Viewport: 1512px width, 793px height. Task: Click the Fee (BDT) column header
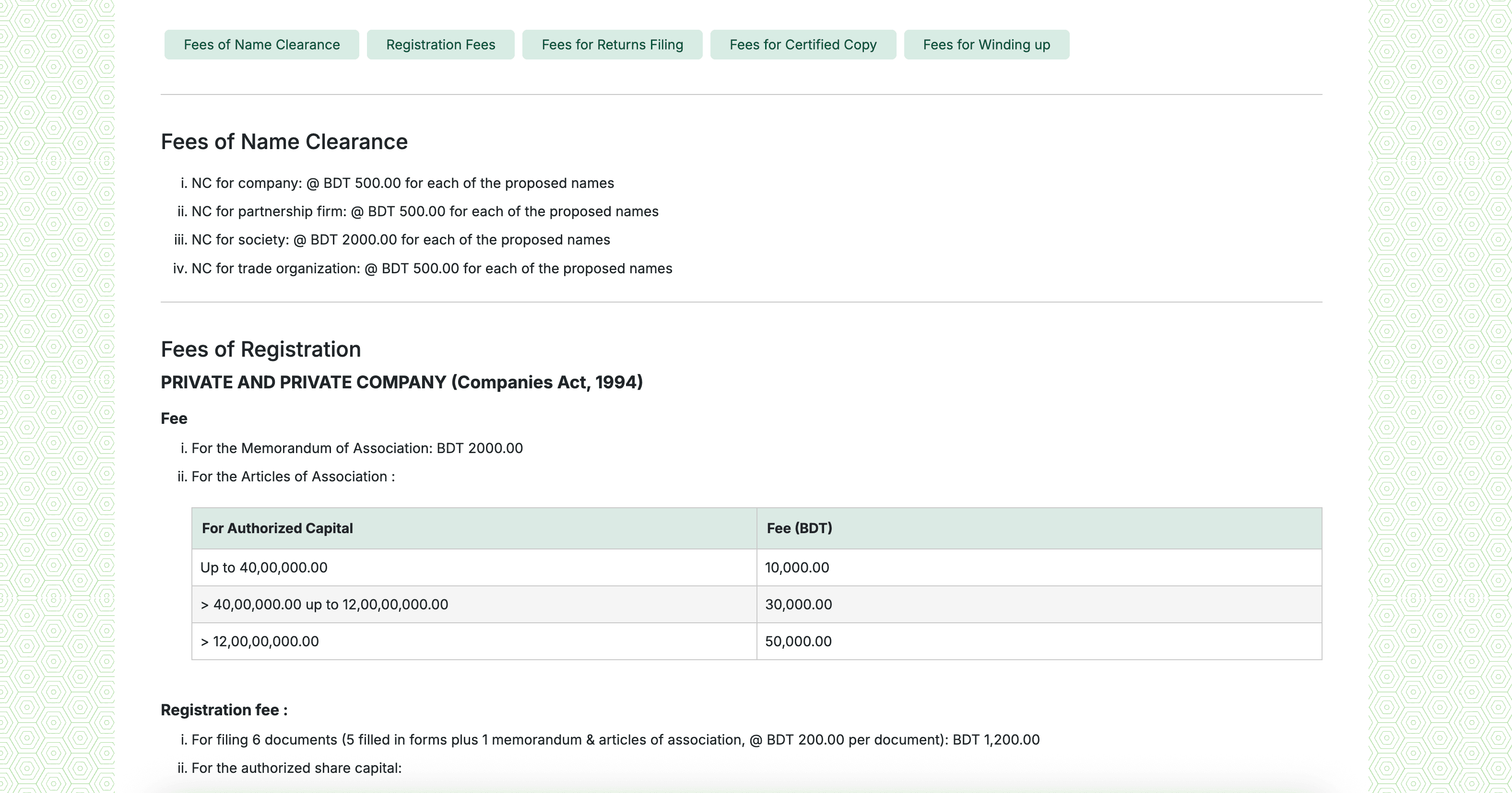pos(799,528)
